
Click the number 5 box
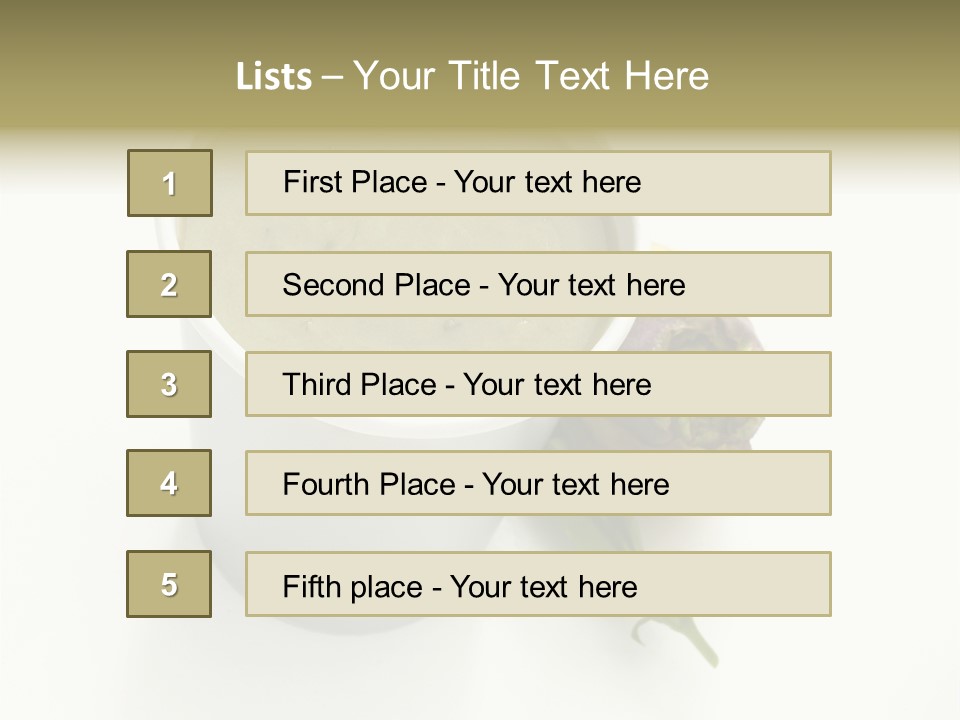pyautogui.click(x=169, y=584)
